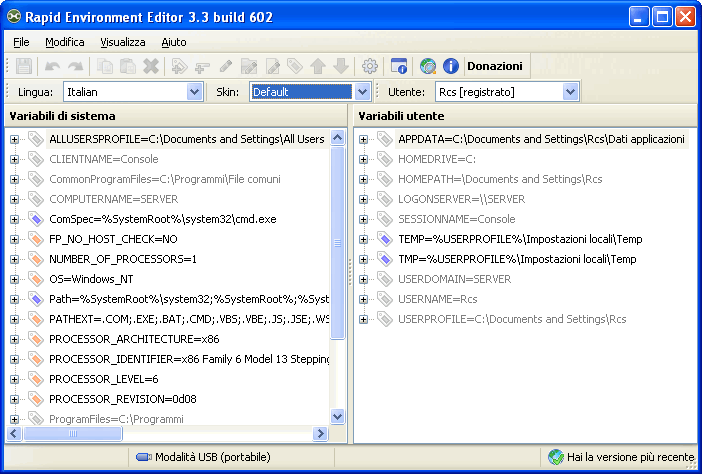This screenshot has width=702, height=474.
Task: Open the File menu
Action: 21,42
